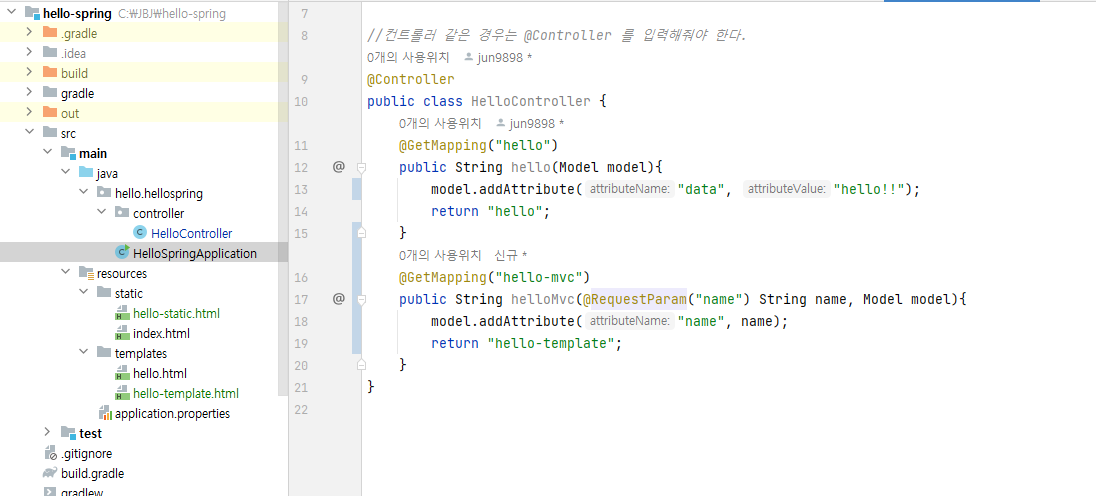Click the index.html file icon
This screenshot has width=1096, height=496.
click(122, 333)
